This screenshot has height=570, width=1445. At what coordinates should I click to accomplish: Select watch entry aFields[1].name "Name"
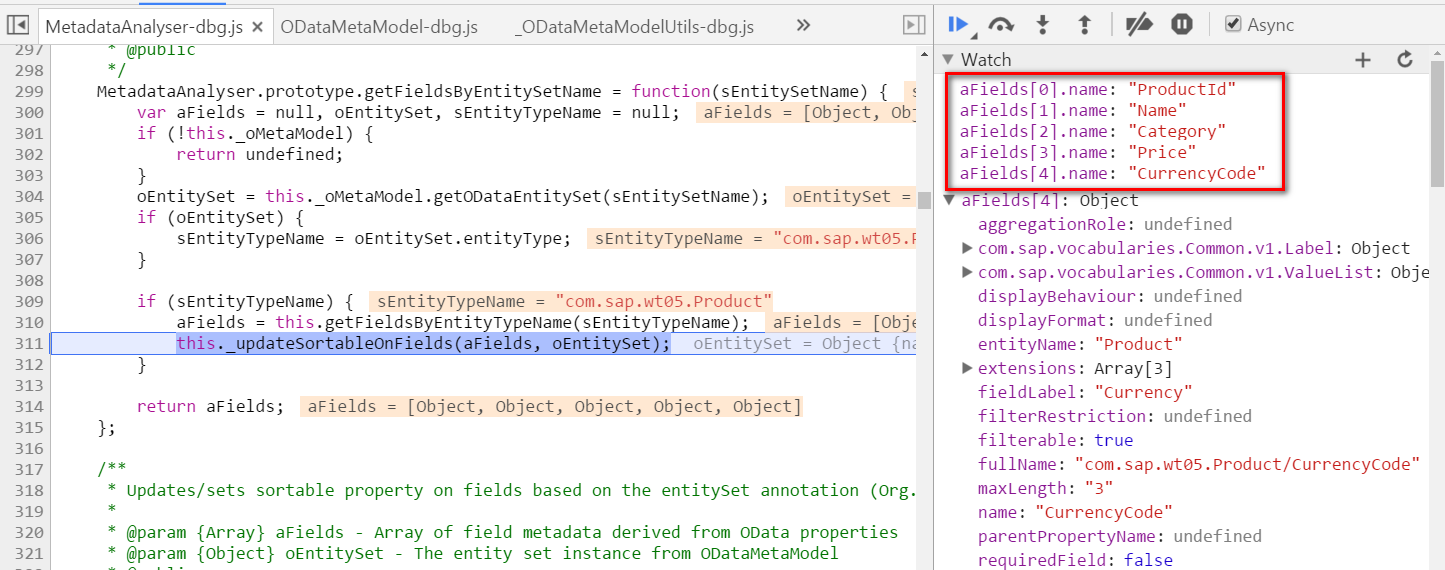click(x=1073, y=110)
